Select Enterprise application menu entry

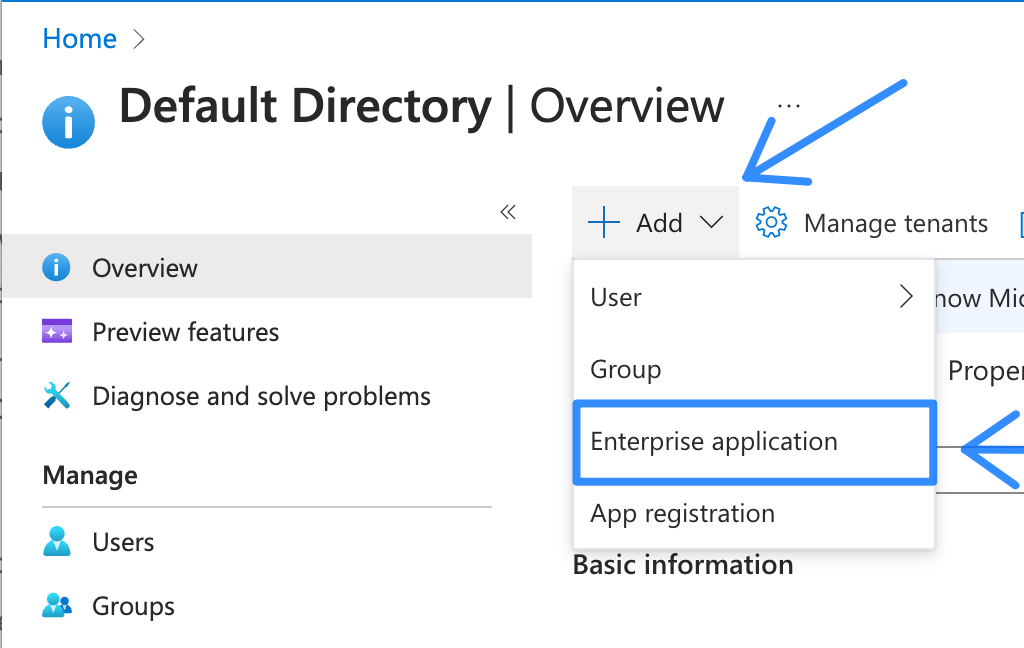[x=714, y=441]
